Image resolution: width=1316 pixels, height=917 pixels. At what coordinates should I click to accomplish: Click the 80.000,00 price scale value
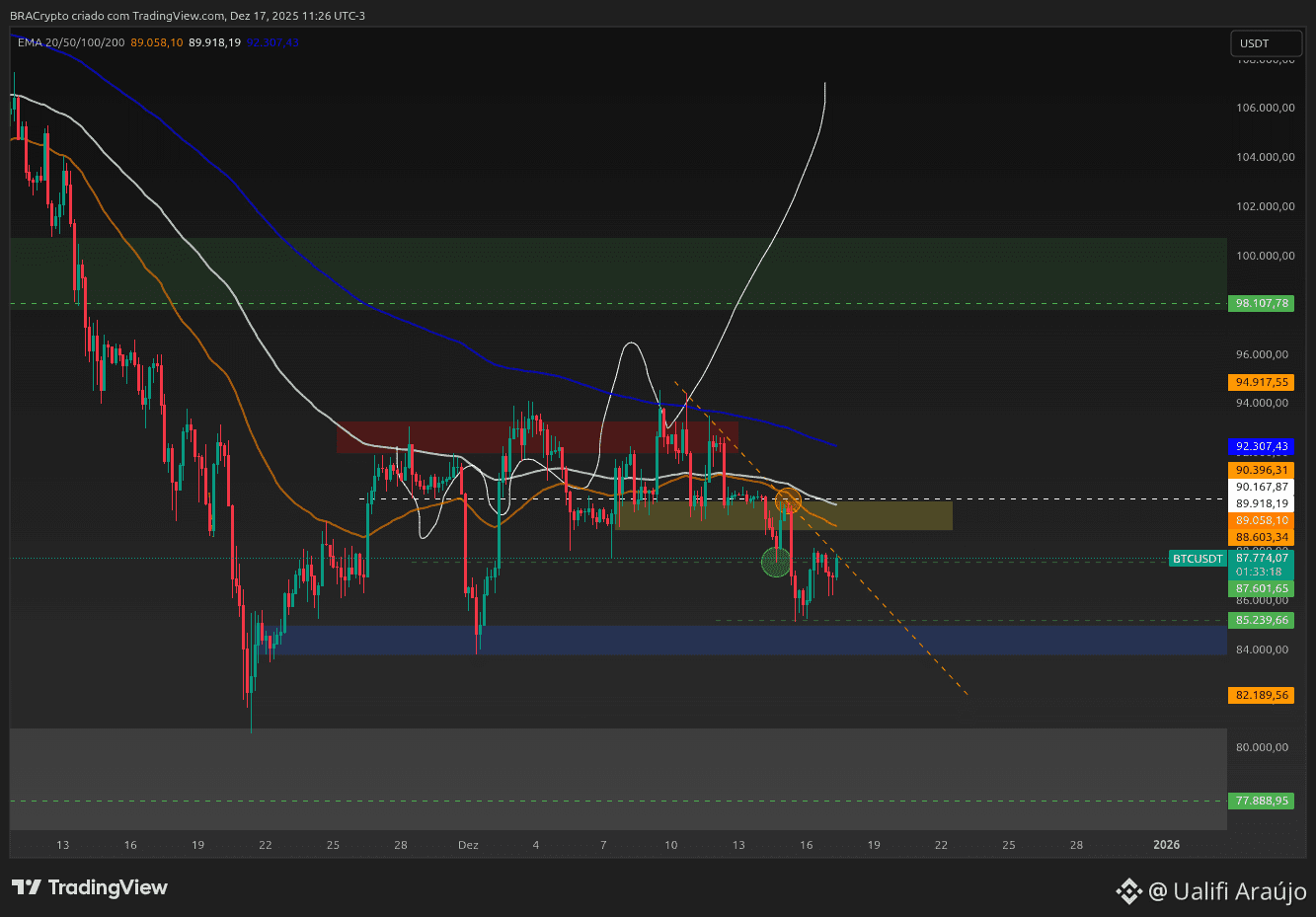[1263, 747]
